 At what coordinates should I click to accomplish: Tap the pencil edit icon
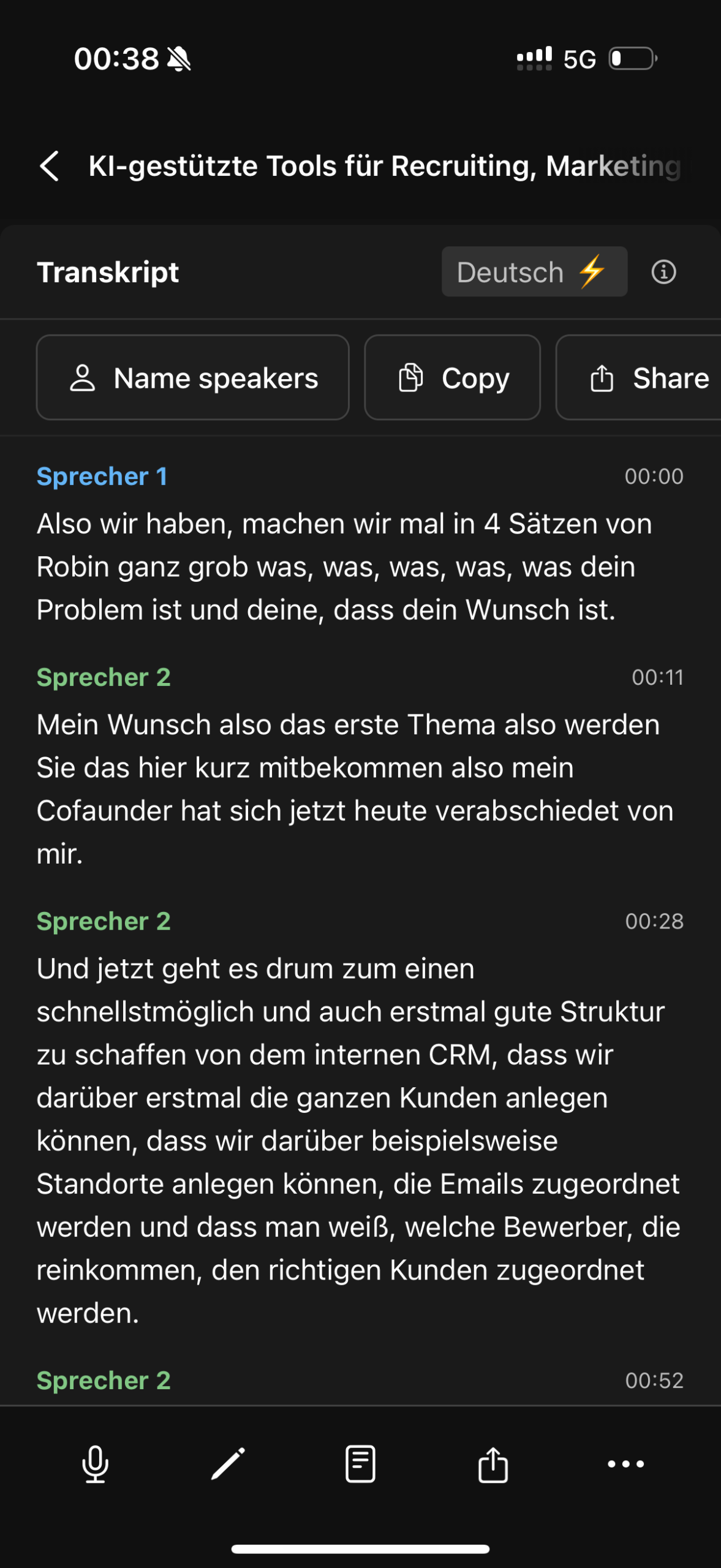(228, 1464)
